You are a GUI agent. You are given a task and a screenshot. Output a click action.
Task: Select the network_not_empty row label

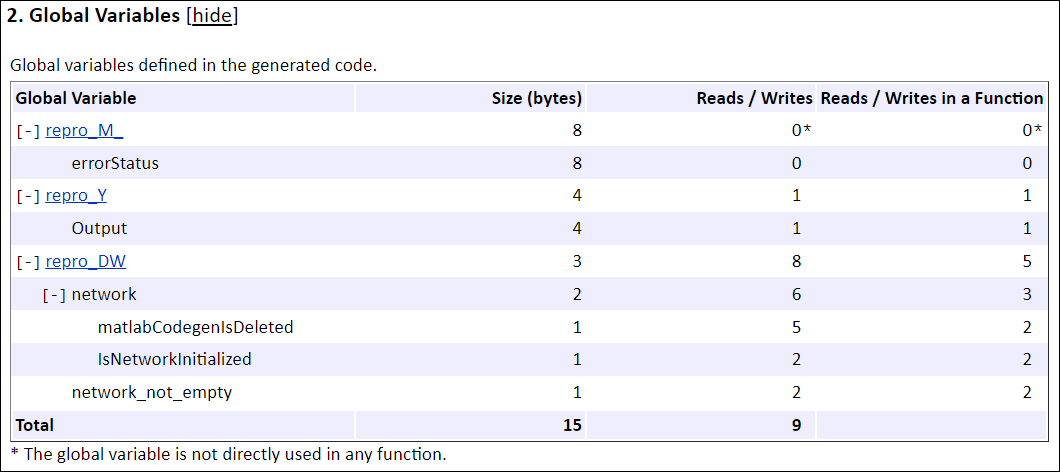click(151, 392)
